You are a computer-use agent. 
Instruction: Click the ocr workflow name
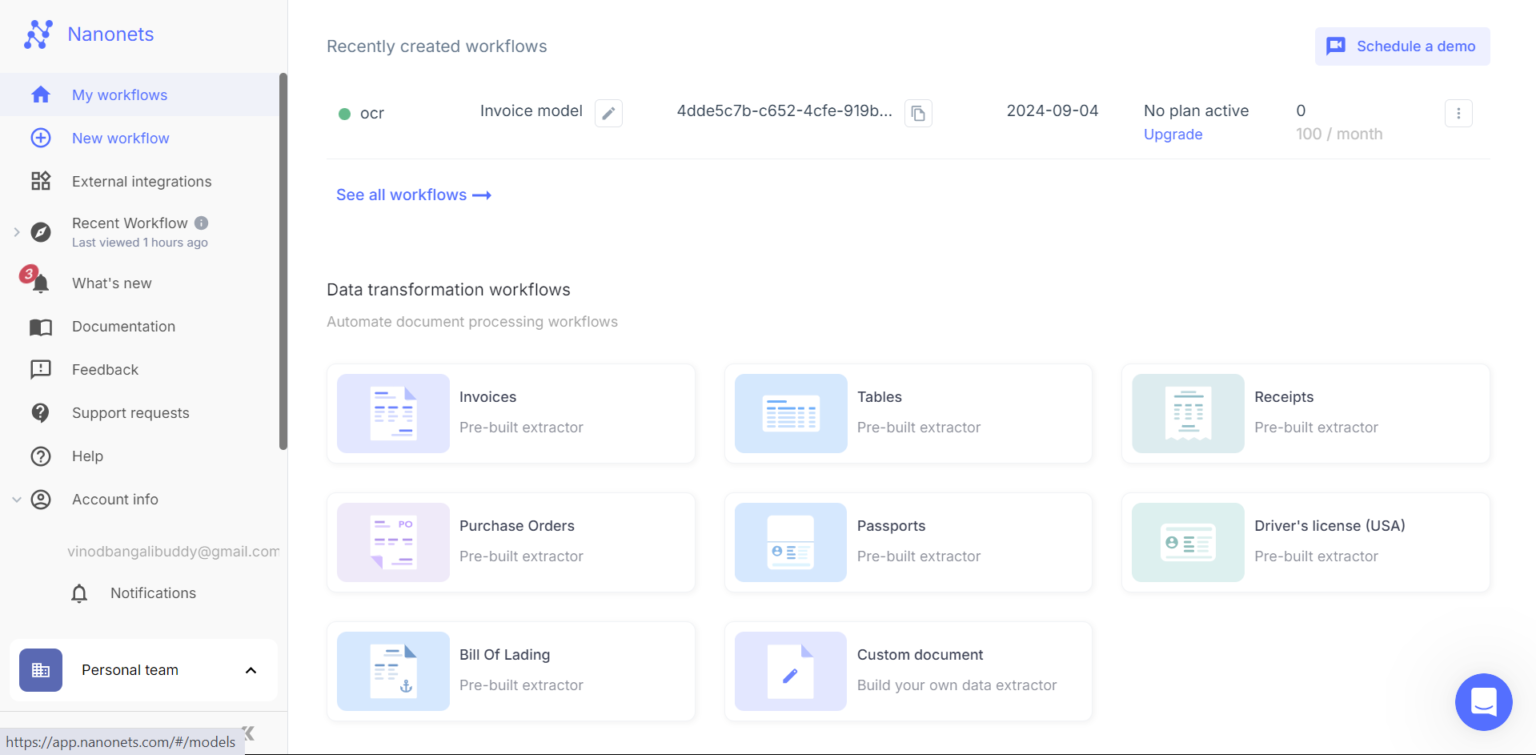pyautogui.click(x=372, y=113)
